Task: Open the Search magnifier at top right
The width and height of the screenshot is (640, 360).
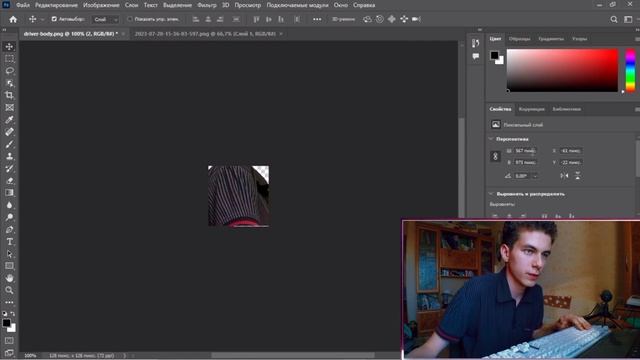Action: pos(613,19)
